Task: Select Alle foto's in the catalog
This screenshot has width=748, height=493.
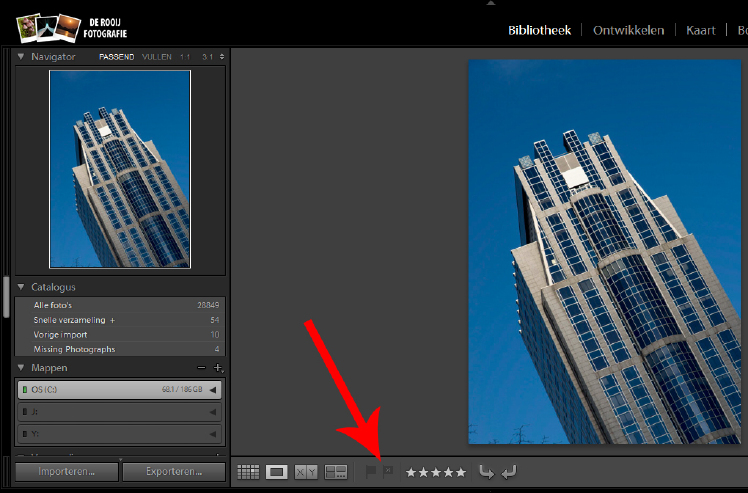Action: coord(120,305)
